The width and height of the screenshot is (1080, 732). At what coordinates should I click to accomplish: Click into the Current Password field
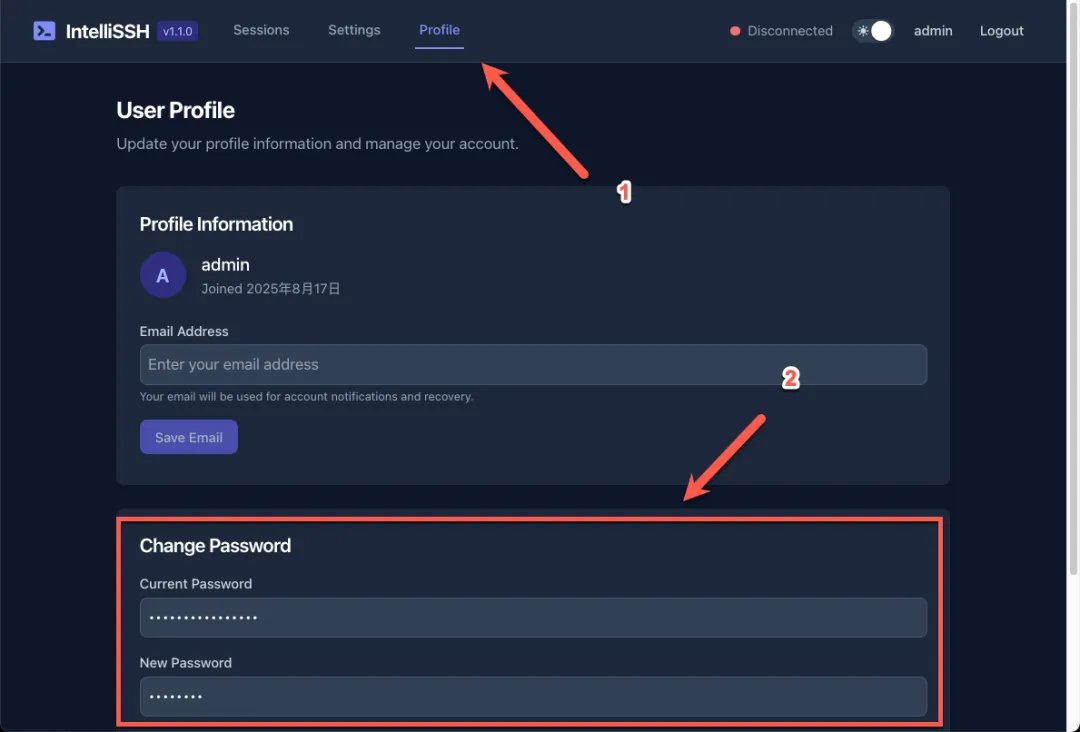[533, 618]
